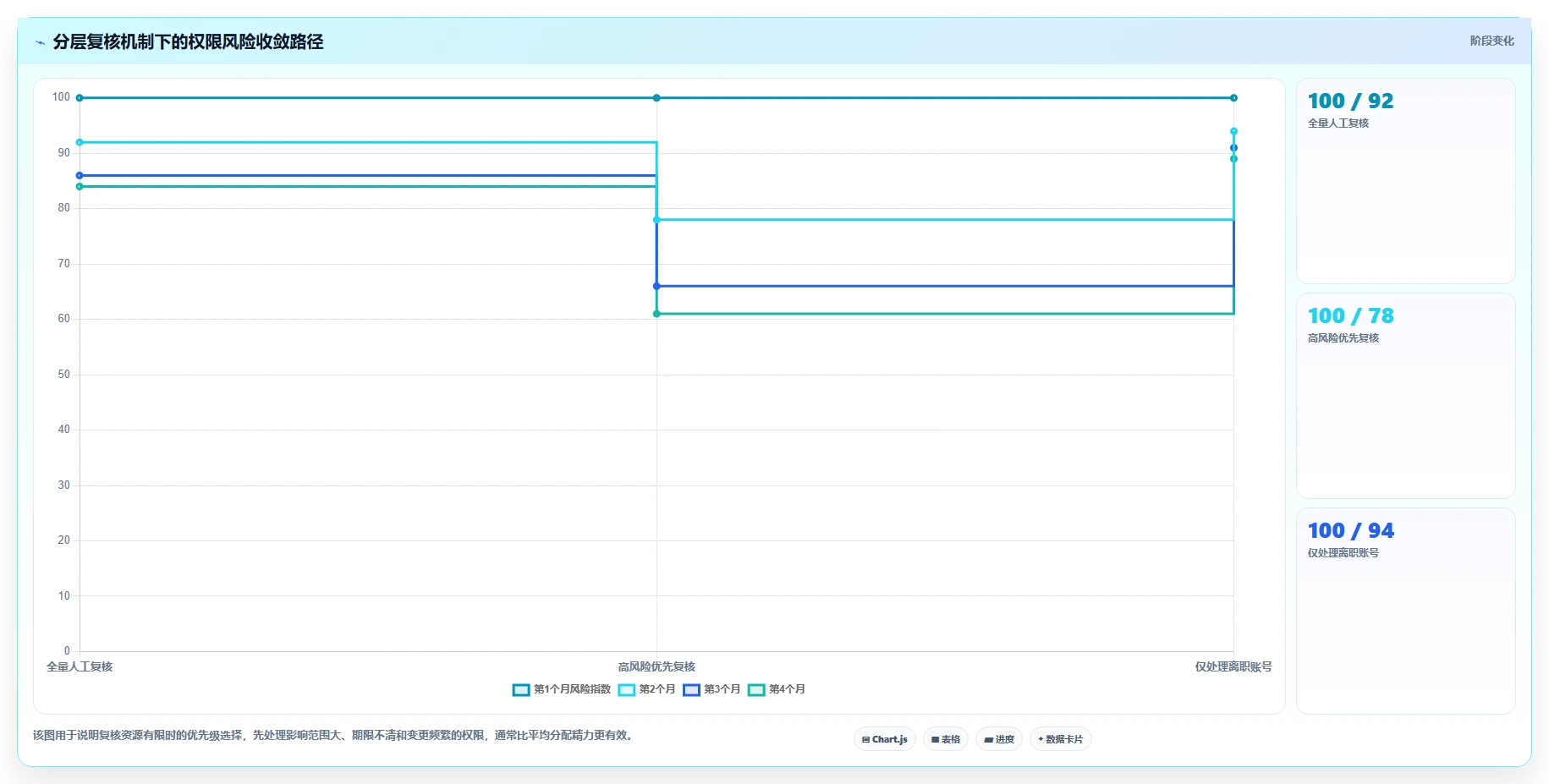Open the 全量人工复核 100 / 92 card
1549x784 pixels.
tap(1405, 181)
